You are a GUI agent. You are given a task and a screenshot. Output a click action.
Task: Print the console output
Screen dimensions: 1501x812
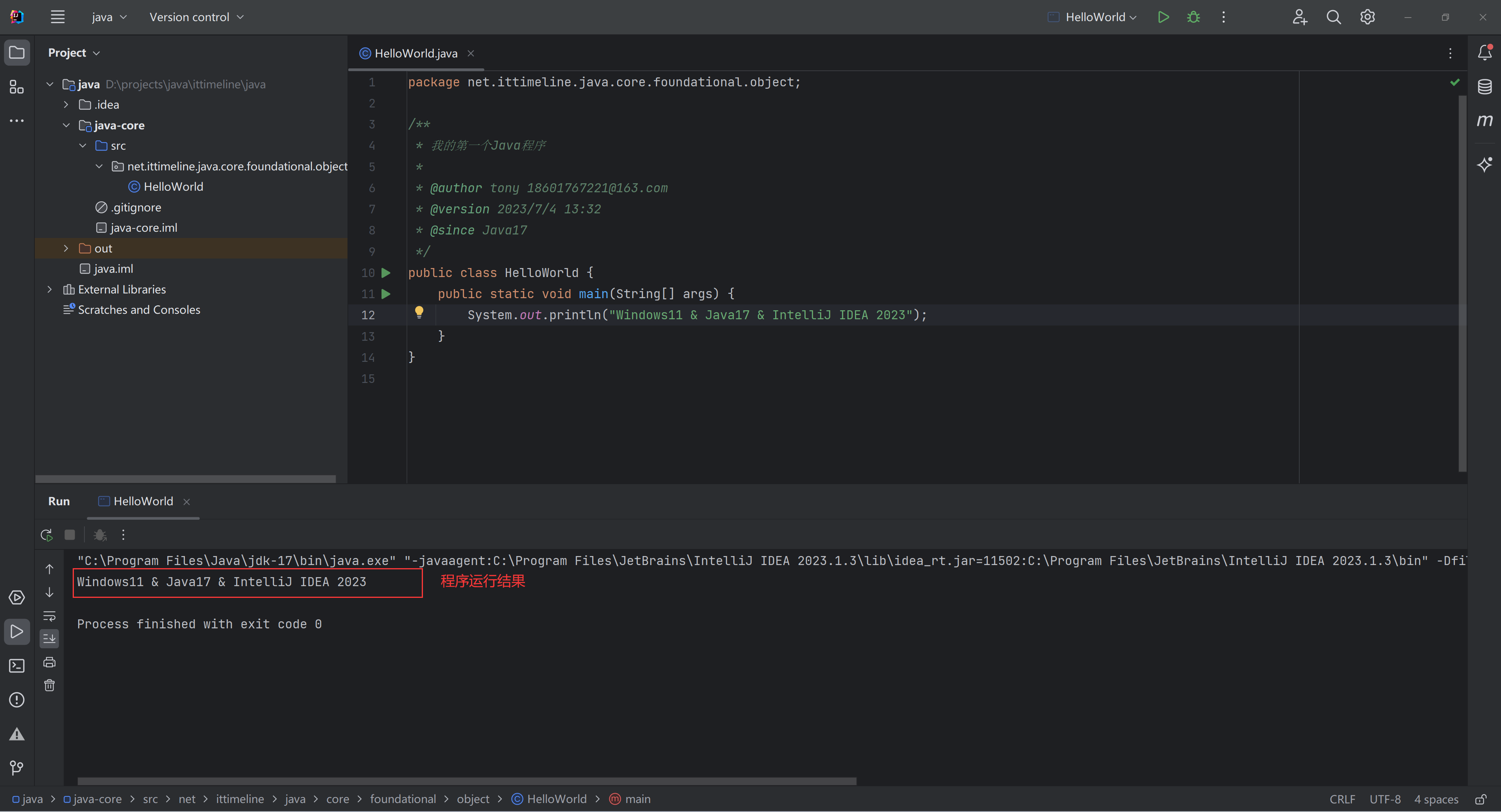pos(50,662)
